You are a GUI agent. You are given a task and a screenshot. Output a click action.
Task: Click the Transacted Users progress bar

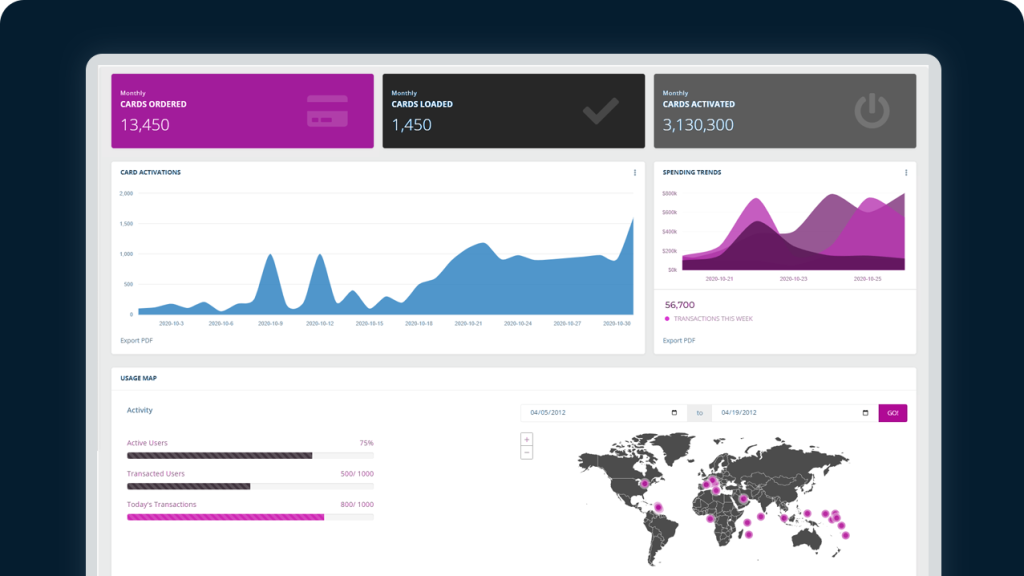pos(250,486)
